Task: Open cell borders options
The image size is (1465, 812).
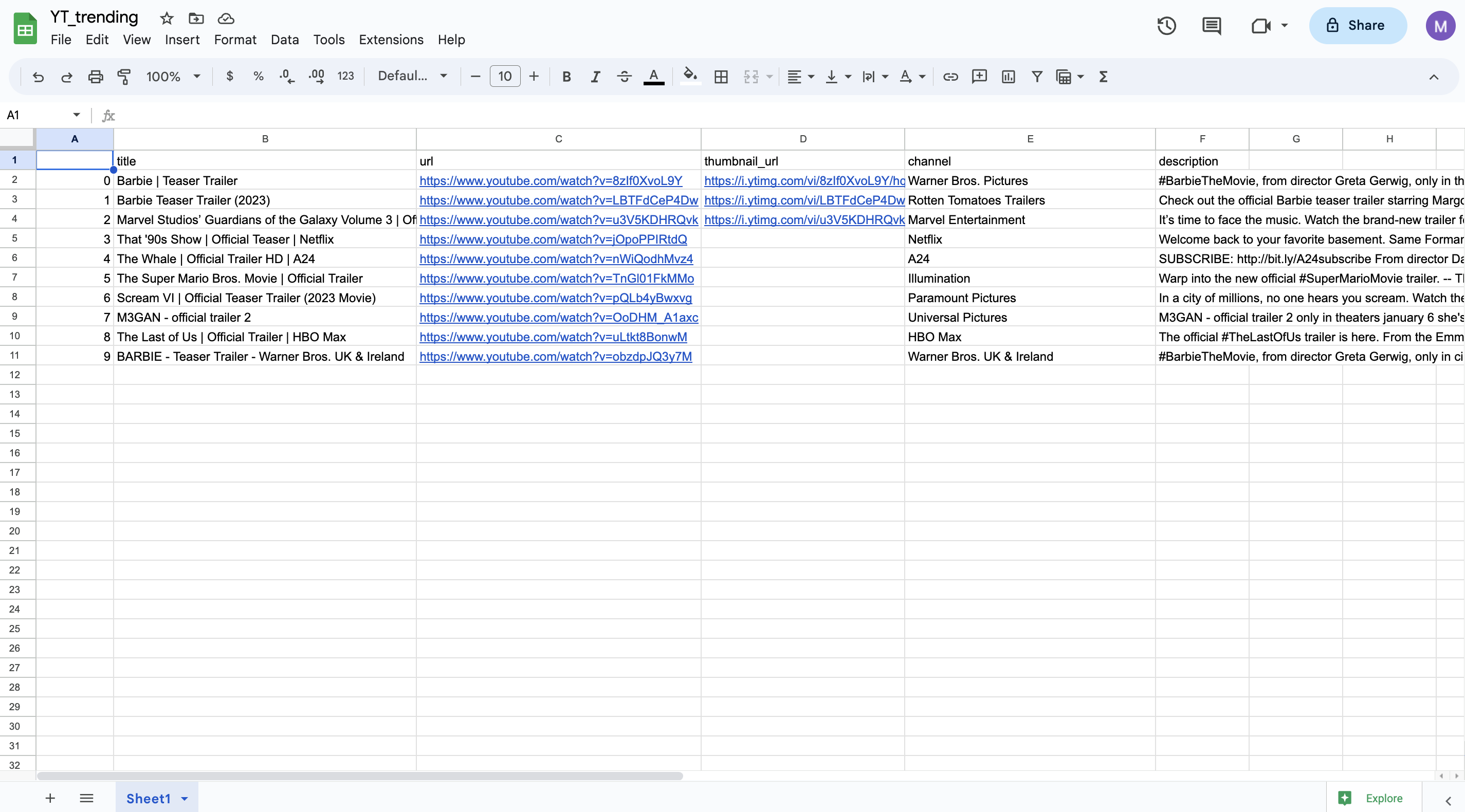Action: (721, 77)
